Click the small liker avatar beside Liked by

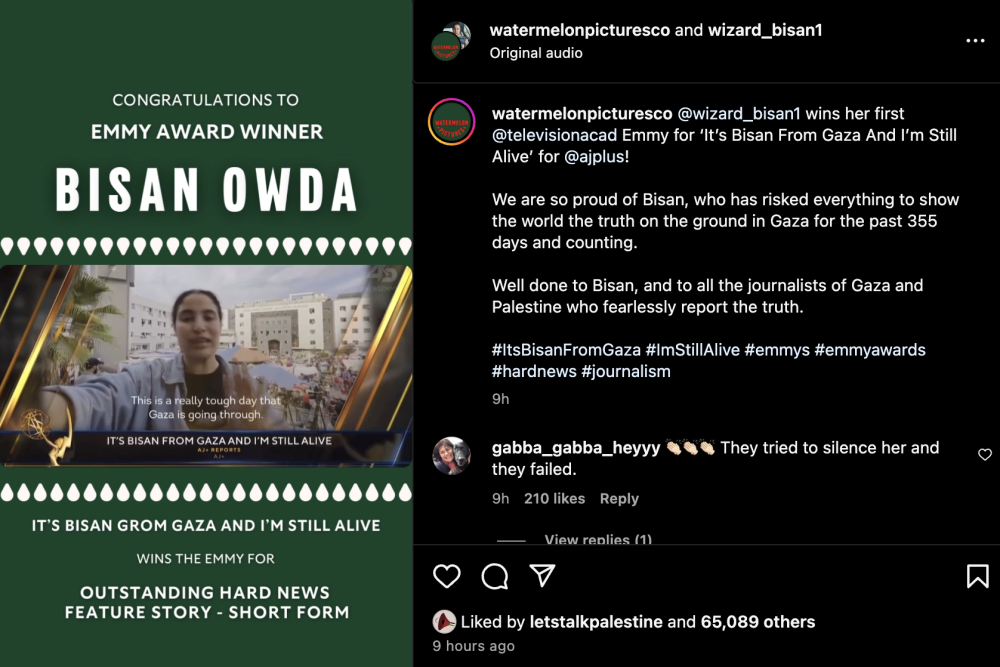(x=444, y=622)
